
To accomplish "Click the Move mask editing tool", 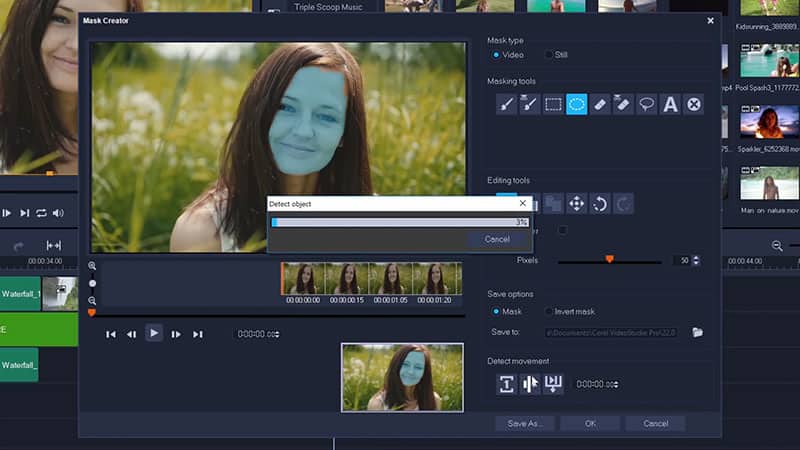I will click(577, 204).
